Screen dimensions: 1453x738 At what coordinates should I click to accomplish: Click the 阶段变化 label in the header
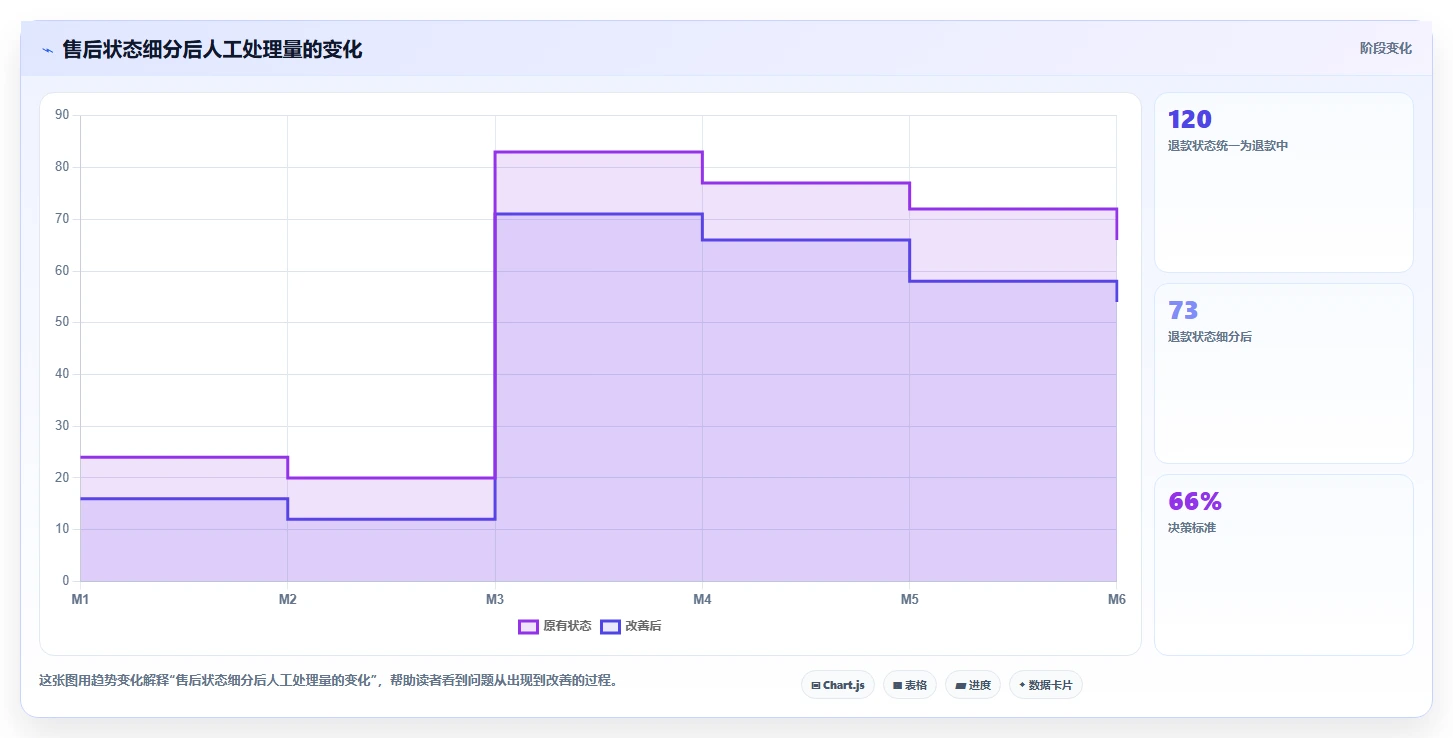(x=1385, y=48)
